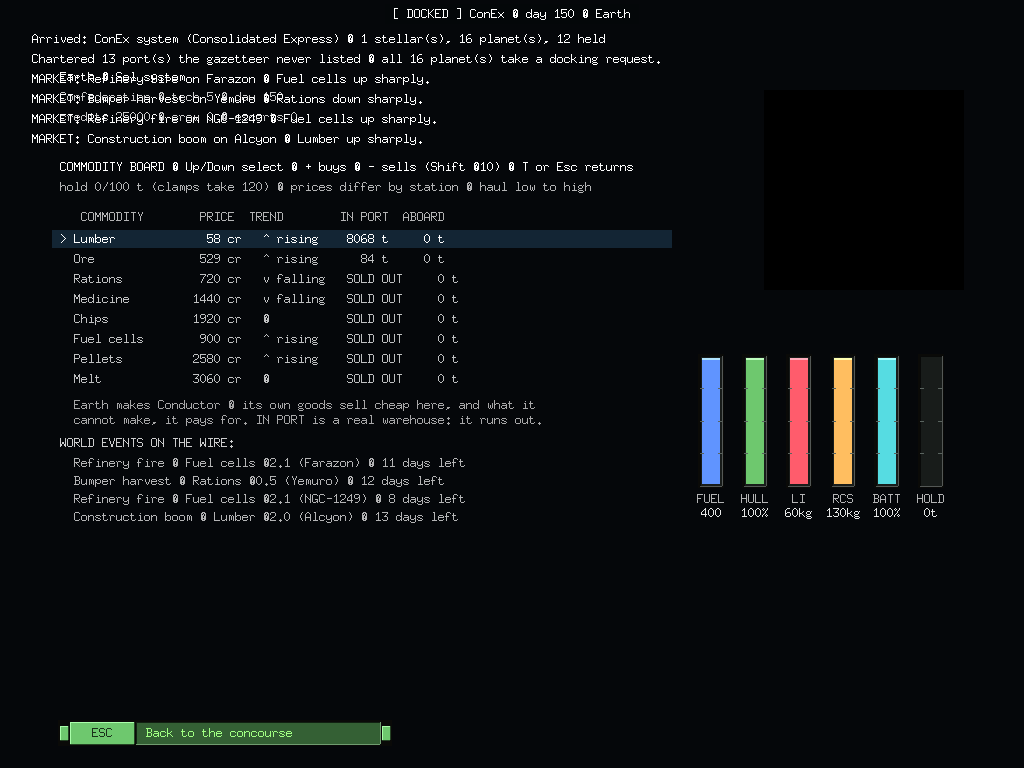This screenshot has width=1024, height=768.
Task: Click the black viewport panel
Action: pos(864,190)
